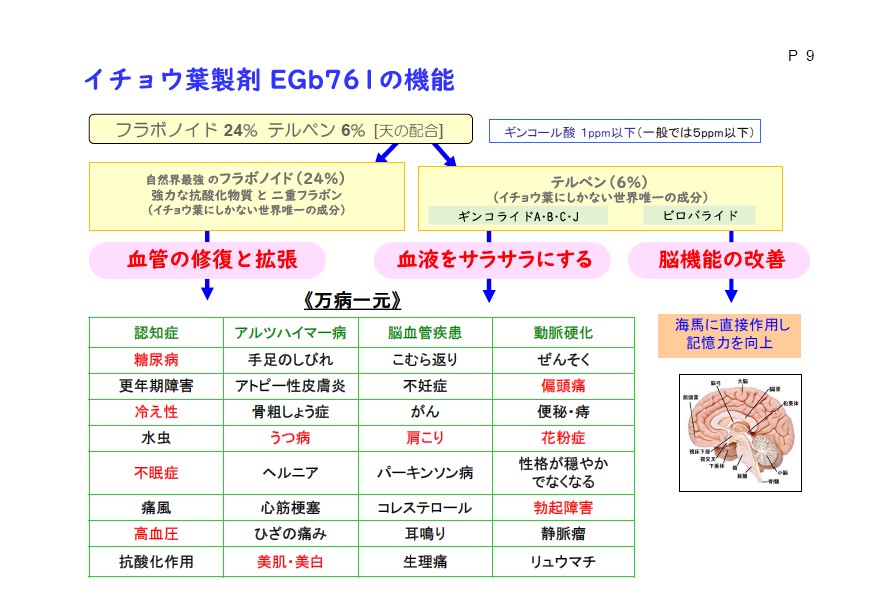Select the 水虫 table cell
Image resolution: width=878 pixels, height=613 pixels.
(156, 438)
